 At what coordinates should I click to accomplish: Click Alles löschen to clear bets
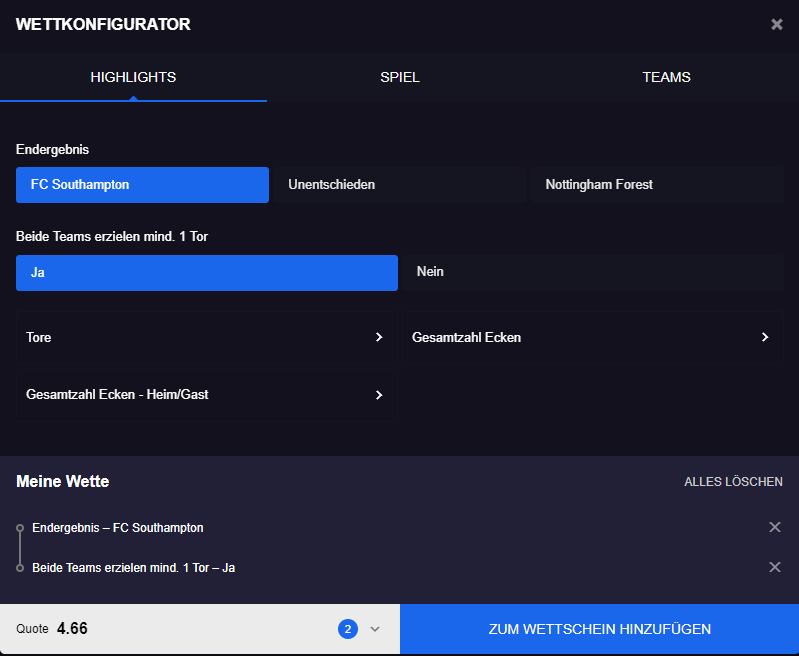[x=733, y=482]
